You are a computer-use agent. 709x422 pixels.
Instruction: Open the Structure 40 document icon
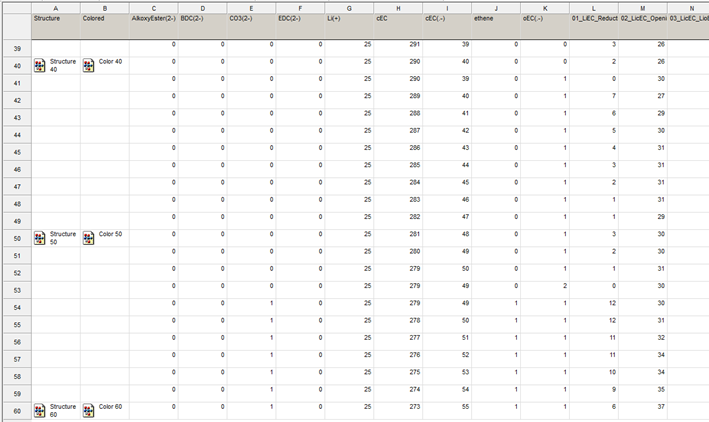click(40, 66)
